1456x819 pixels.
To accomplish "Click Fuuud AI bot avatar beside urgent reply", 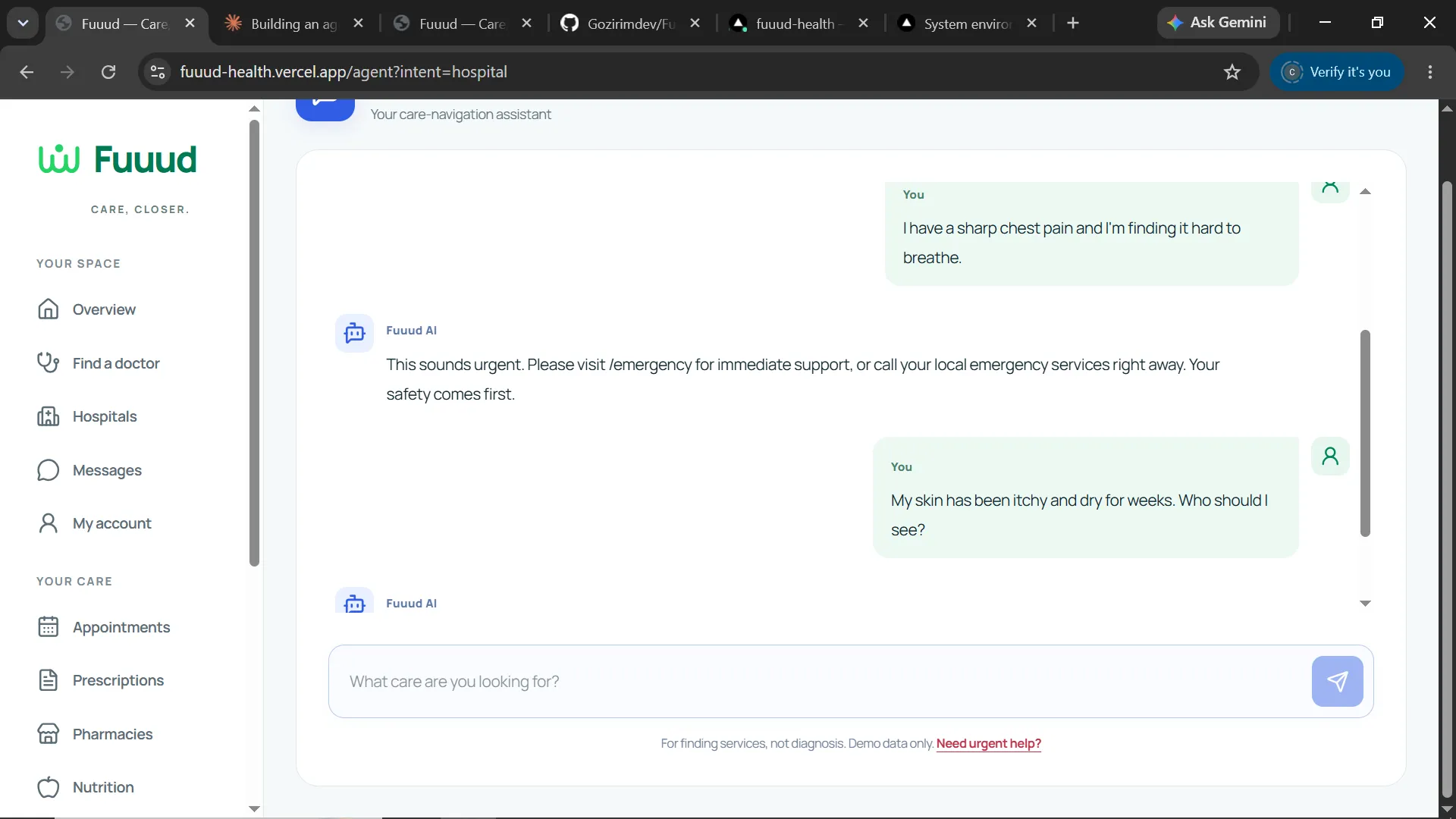I will pyautogui.click(x=354, y=333).
